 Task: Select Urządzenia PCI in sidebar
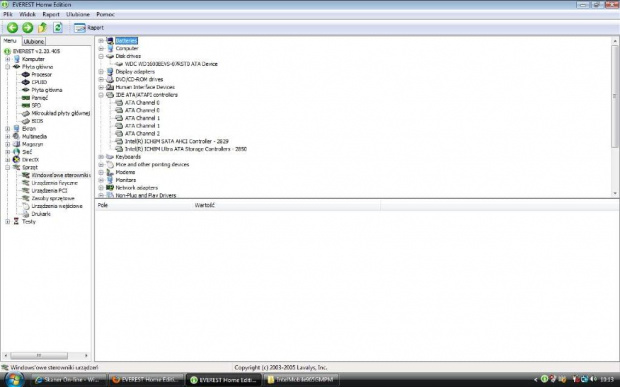pos(49,191)
